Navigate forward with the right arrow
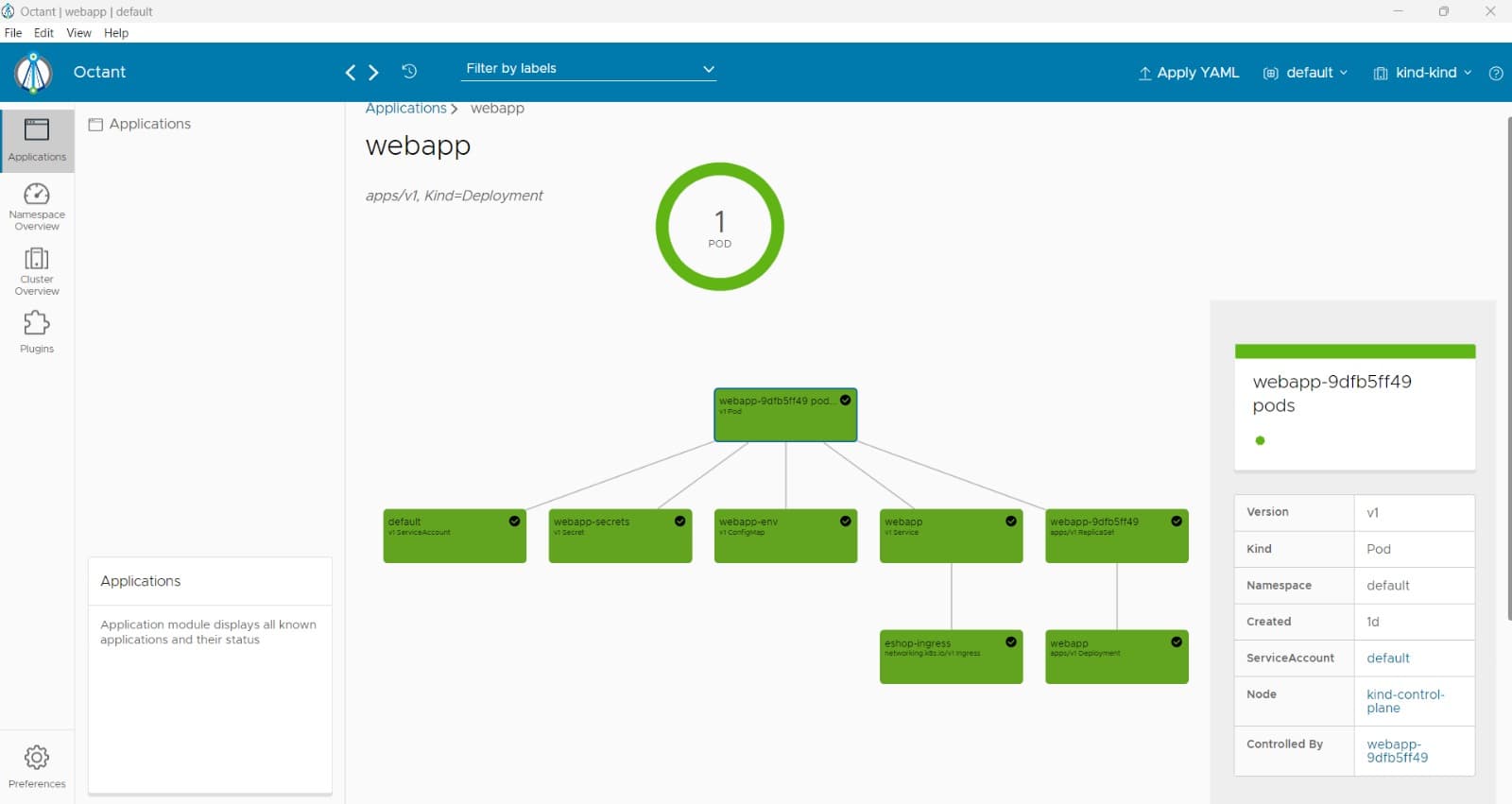The width and height of the screenshot is (1512, 804). pos(374,73)
